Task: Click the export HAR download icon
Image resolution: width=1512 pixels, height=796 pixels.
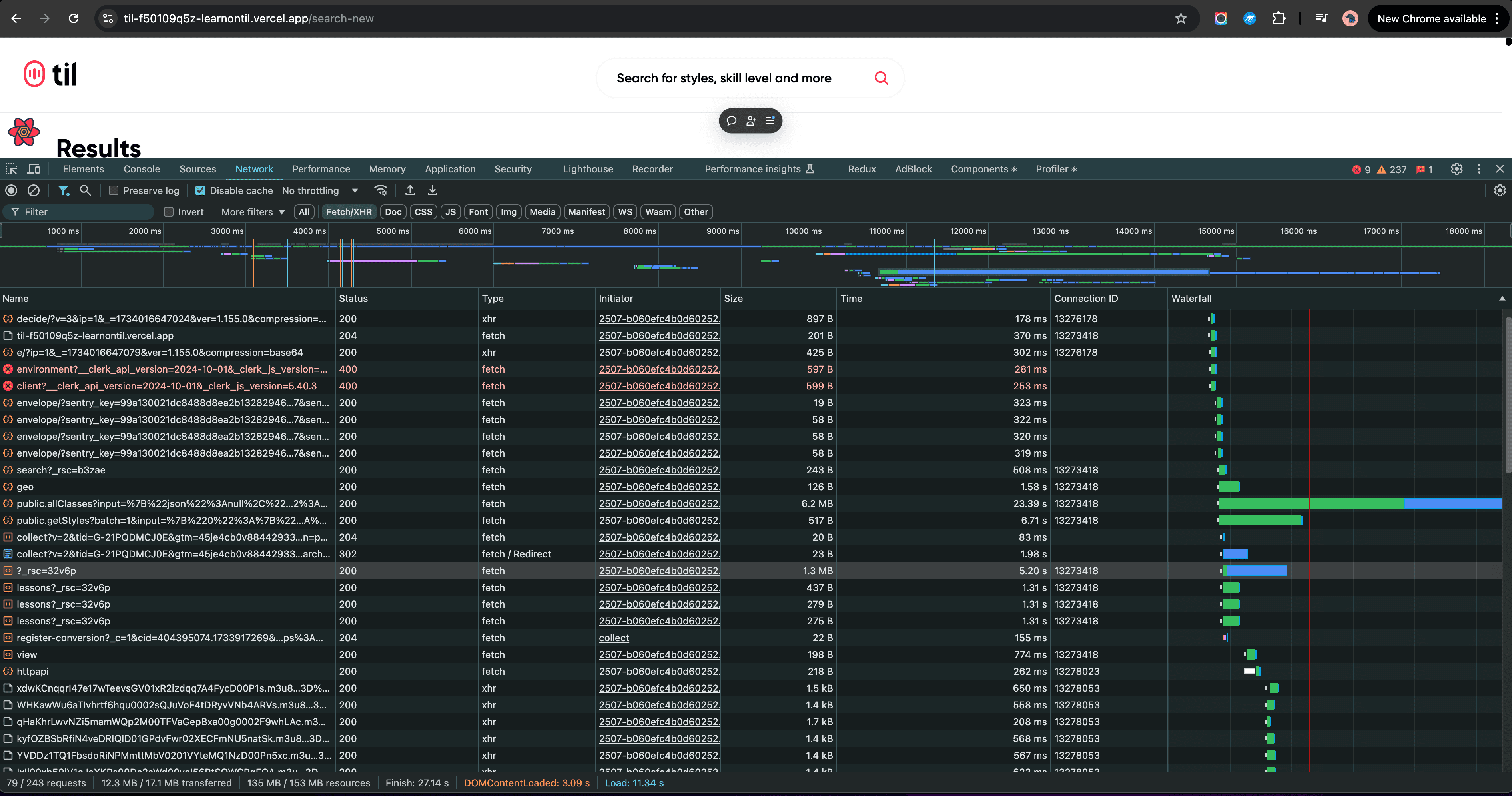Action: point(433,190)
